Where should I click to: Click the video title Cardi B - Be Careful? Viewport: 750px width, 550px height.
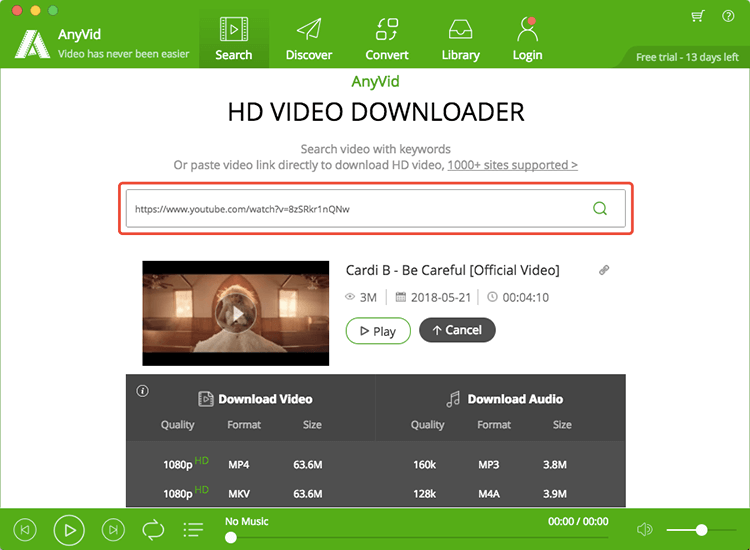[452, 270]
